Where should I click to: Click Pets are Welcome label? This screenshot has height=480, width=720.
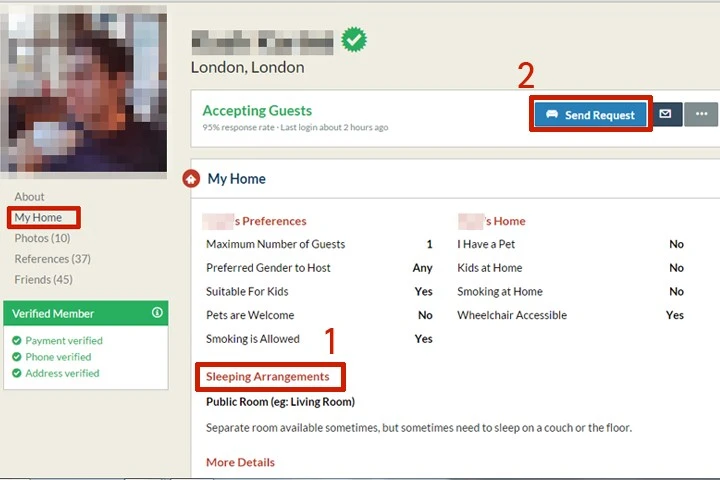pyautogui.click(x=250, y=315)
